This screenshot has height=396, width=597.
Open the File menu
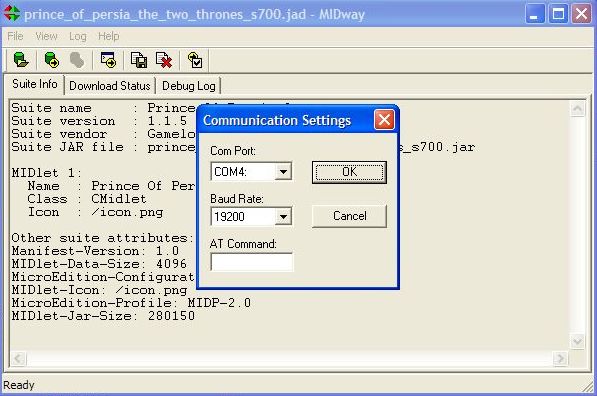[x=15, y=36]
